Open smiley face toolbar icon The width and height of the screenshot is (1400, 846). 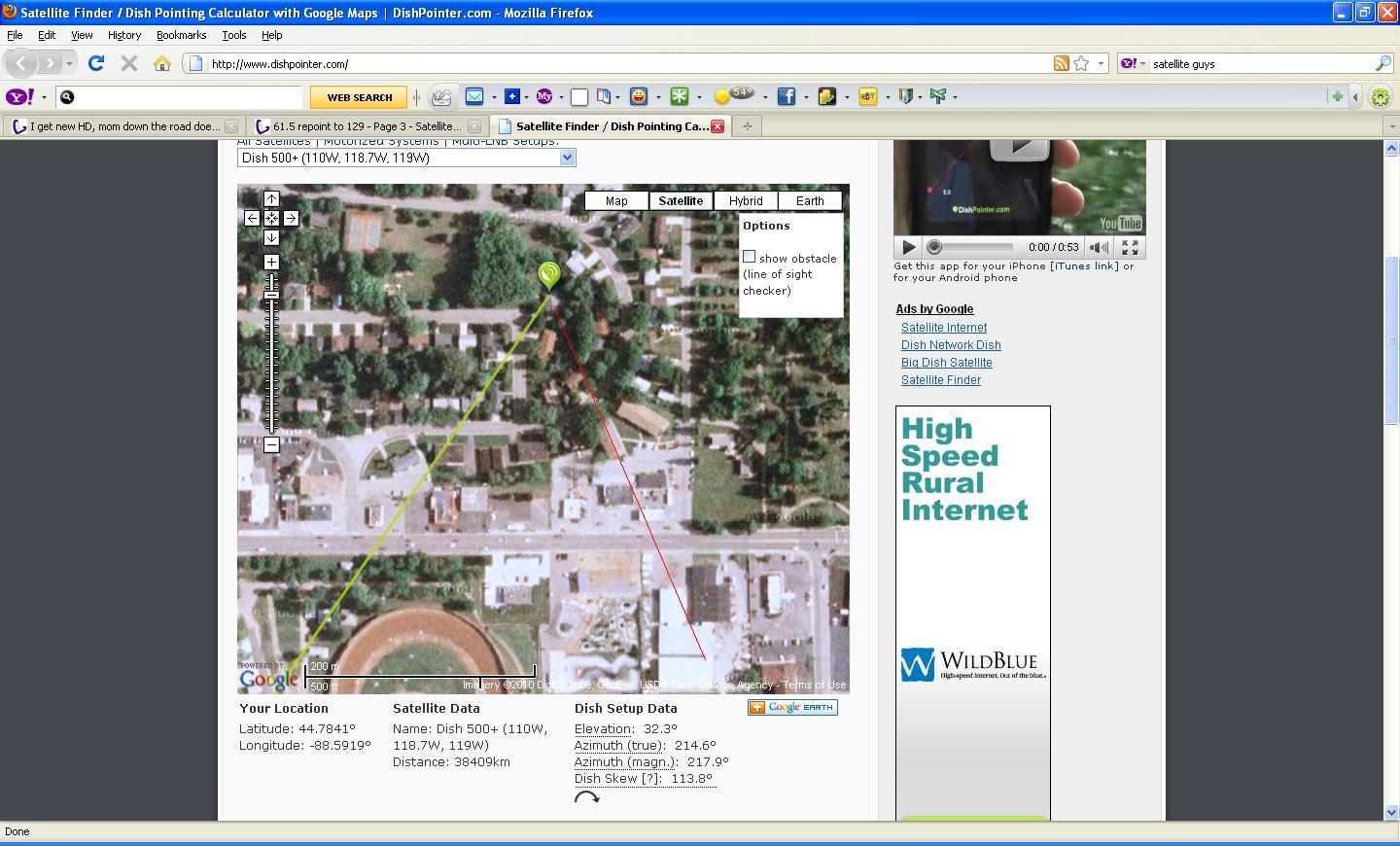tap(638, 96)
